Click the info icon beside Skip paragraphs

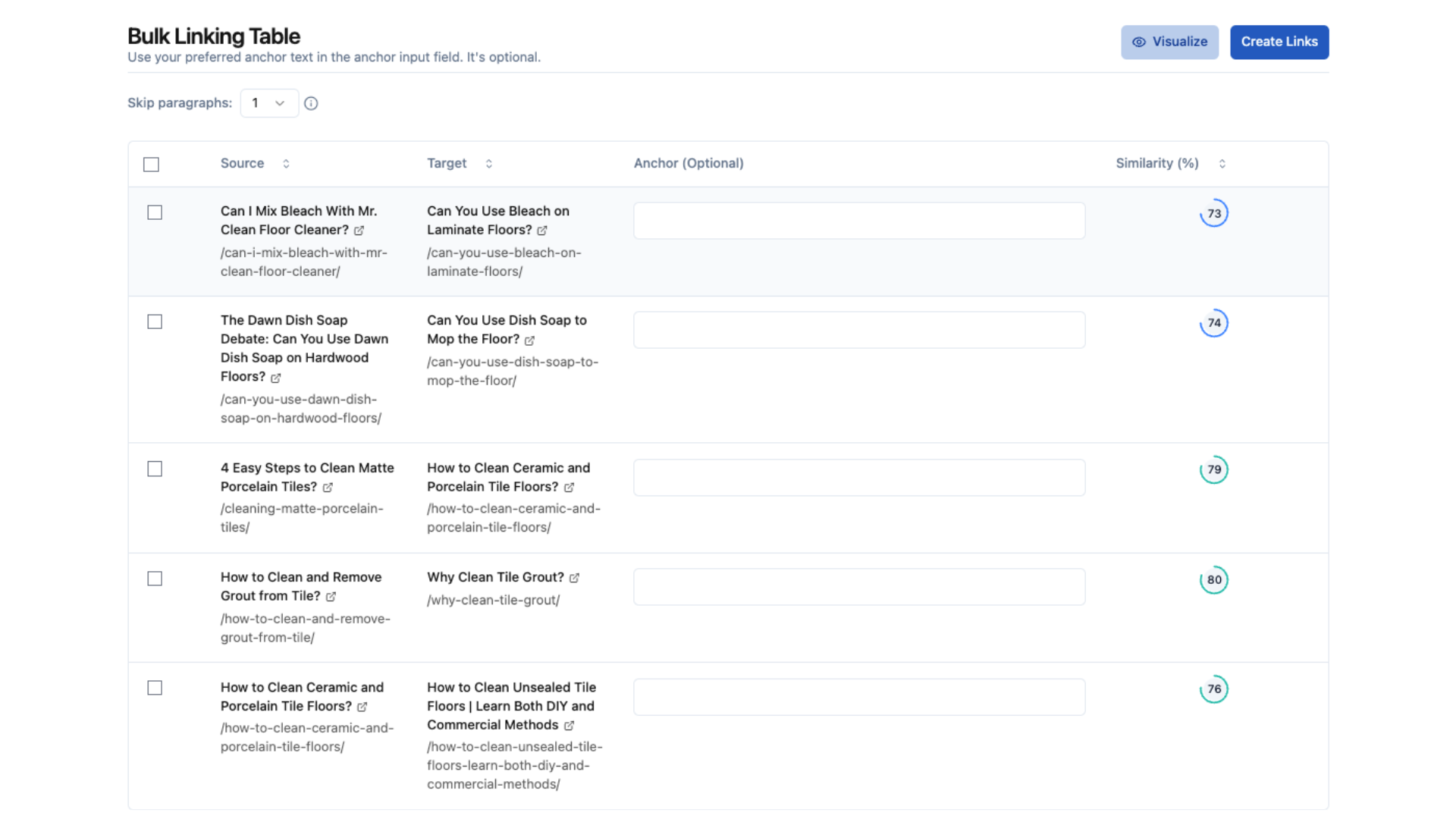[311, 103]
